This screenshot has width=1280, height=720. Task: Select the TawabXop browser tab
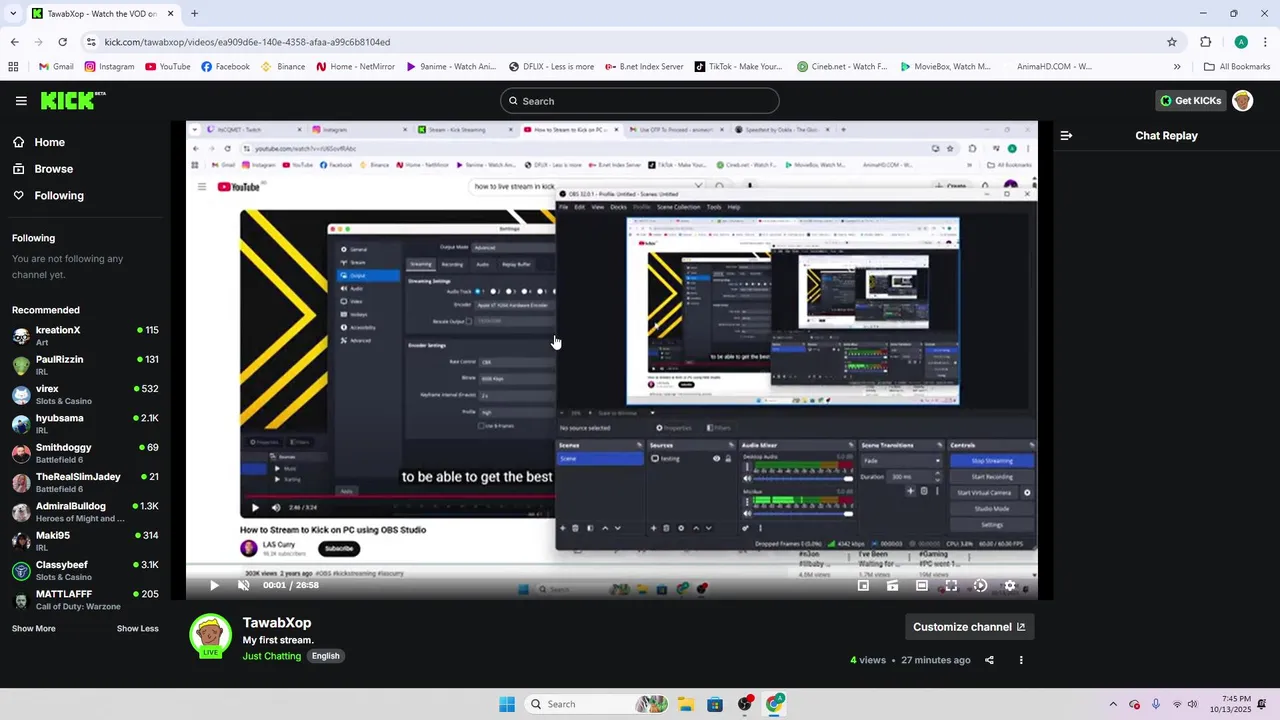pyautogui.click(x=100, y=14)
